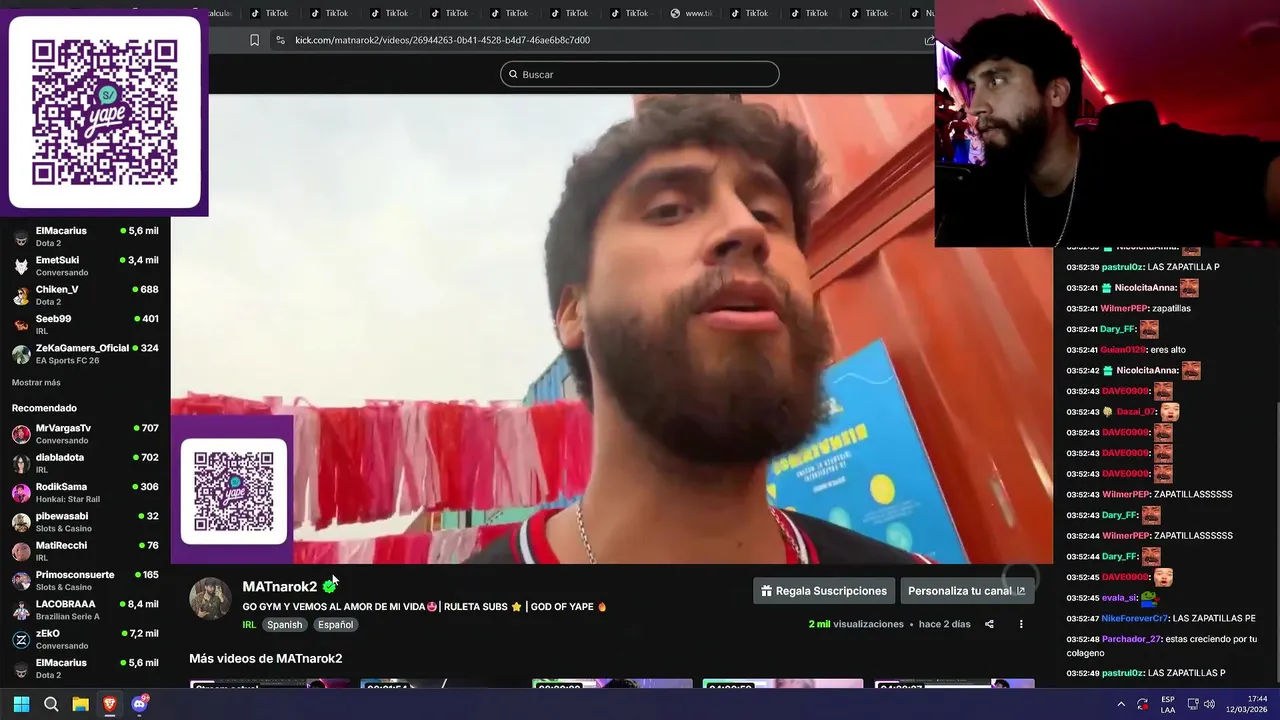The width and height of the screenshot is (1280, 720).
Task: Click Seeb99's channel avatar
Action: pyautogui.click(x=21, y=325)
